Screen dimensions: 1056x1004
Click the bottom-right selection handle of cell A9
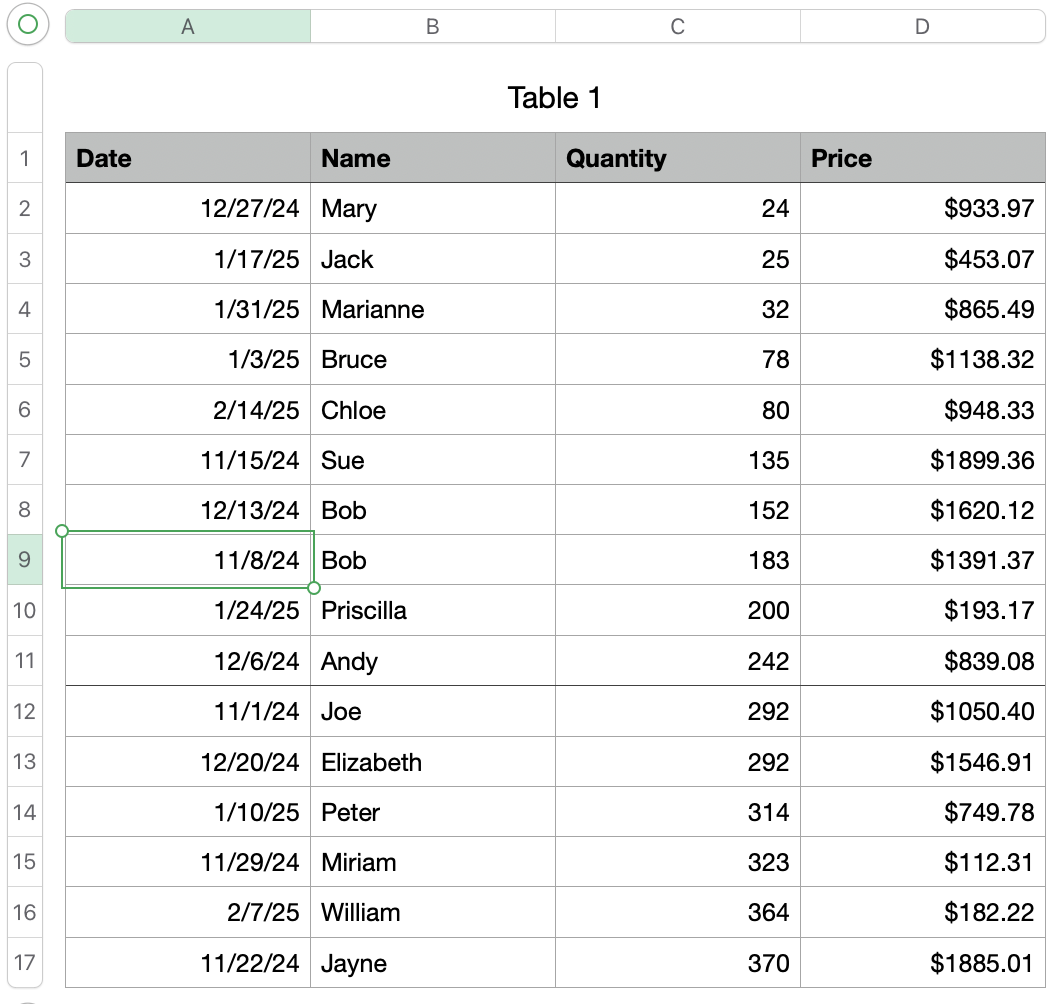coord(314,587)
